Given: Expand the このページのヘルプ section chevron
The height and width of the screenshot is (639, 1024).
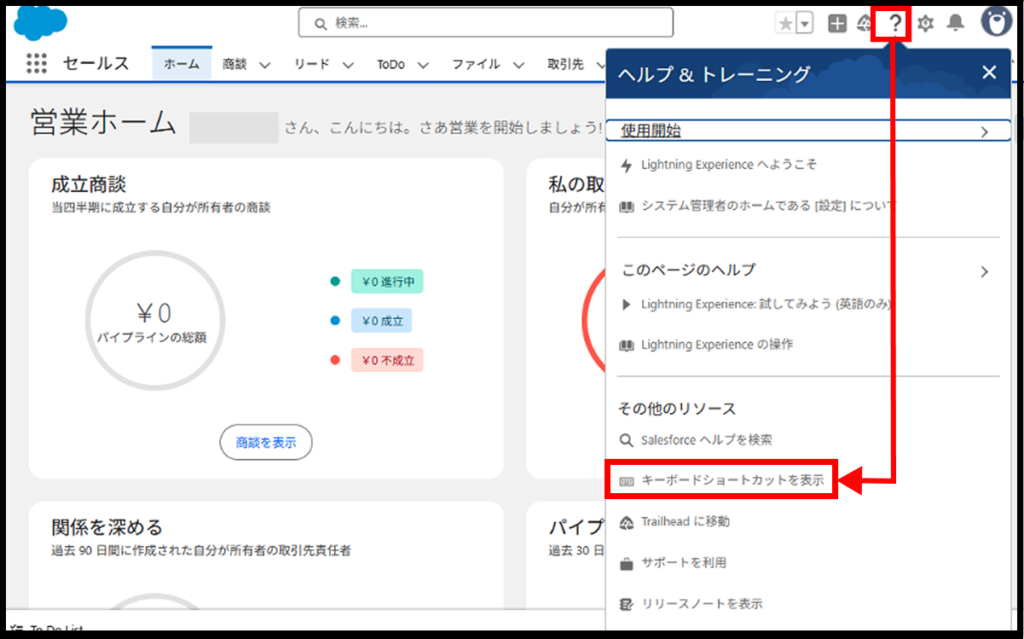Looking at the screenshot, I should click(x=984, y=271).
